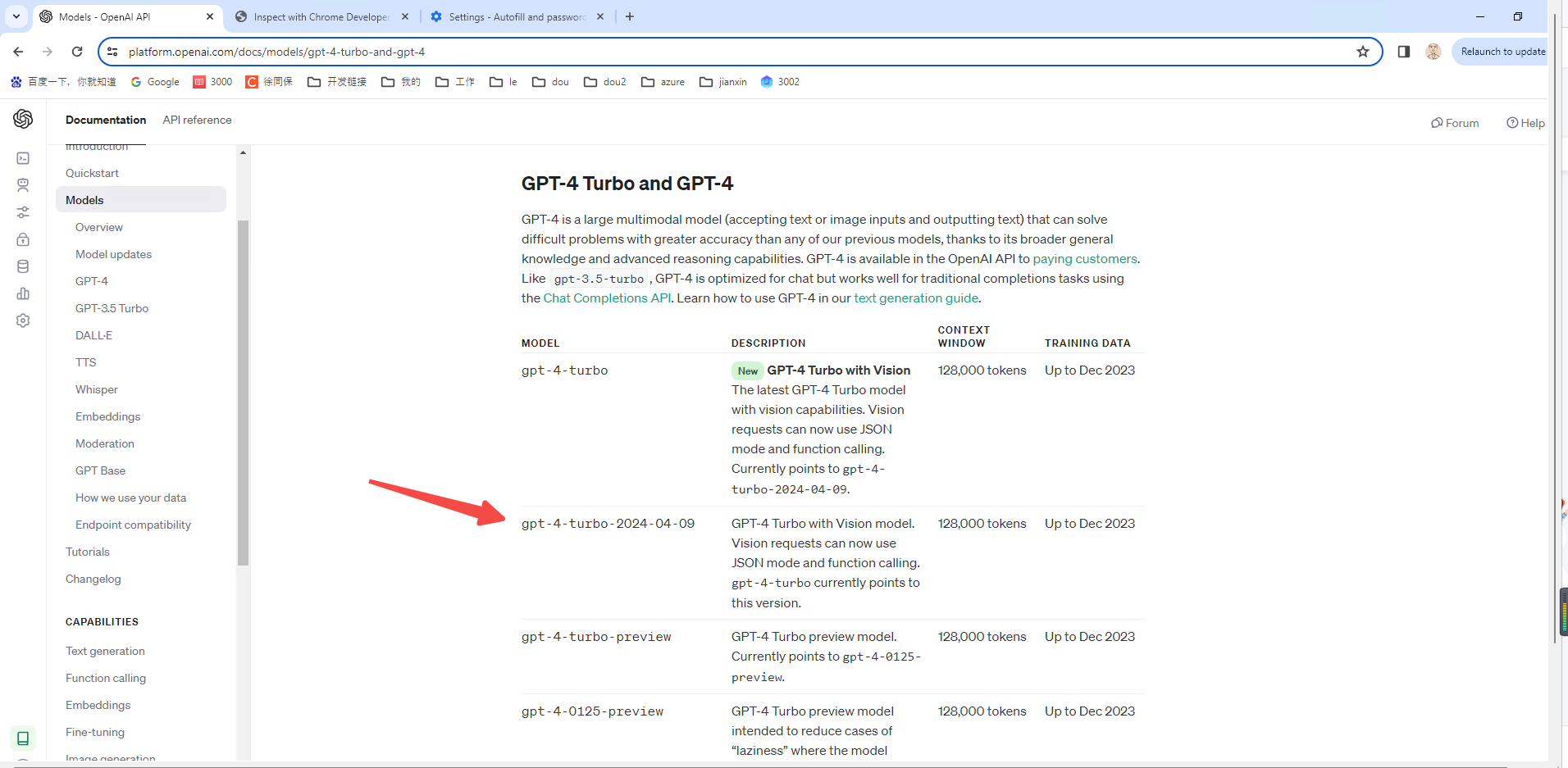This screenshot has width=1568, height=768.
Task: Open the le bookmarks folder
Action: coord(504,82)
